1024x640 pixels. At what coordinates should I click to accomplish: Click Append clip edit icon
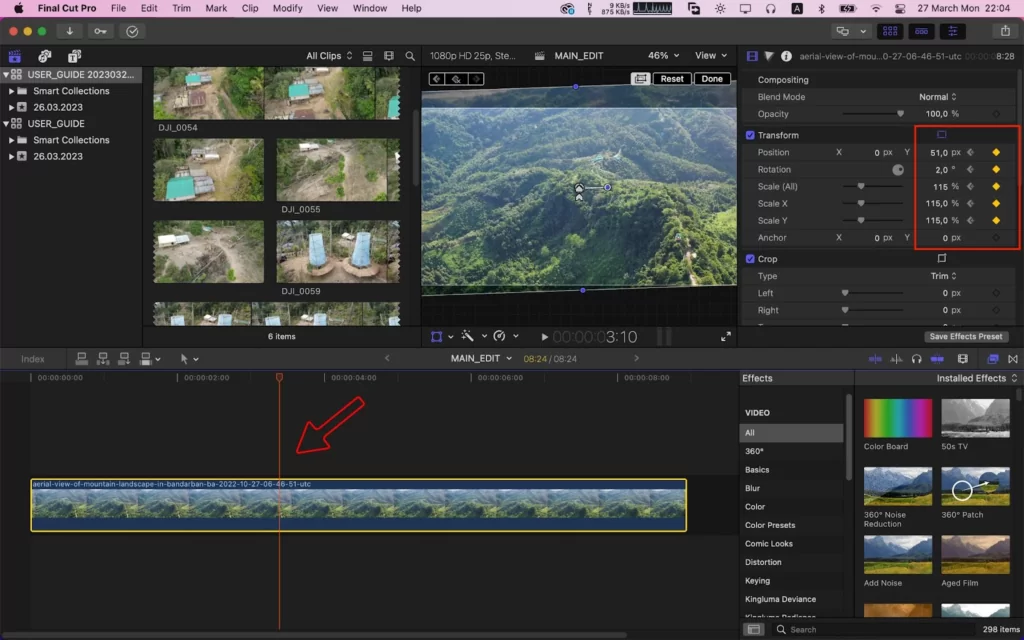click(x=123, y=359)
